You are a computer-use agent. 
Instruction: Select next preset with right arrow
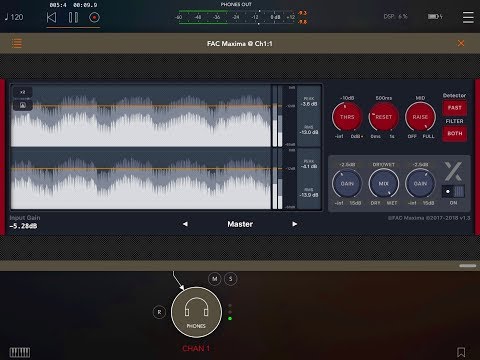(x=295, y=224)
